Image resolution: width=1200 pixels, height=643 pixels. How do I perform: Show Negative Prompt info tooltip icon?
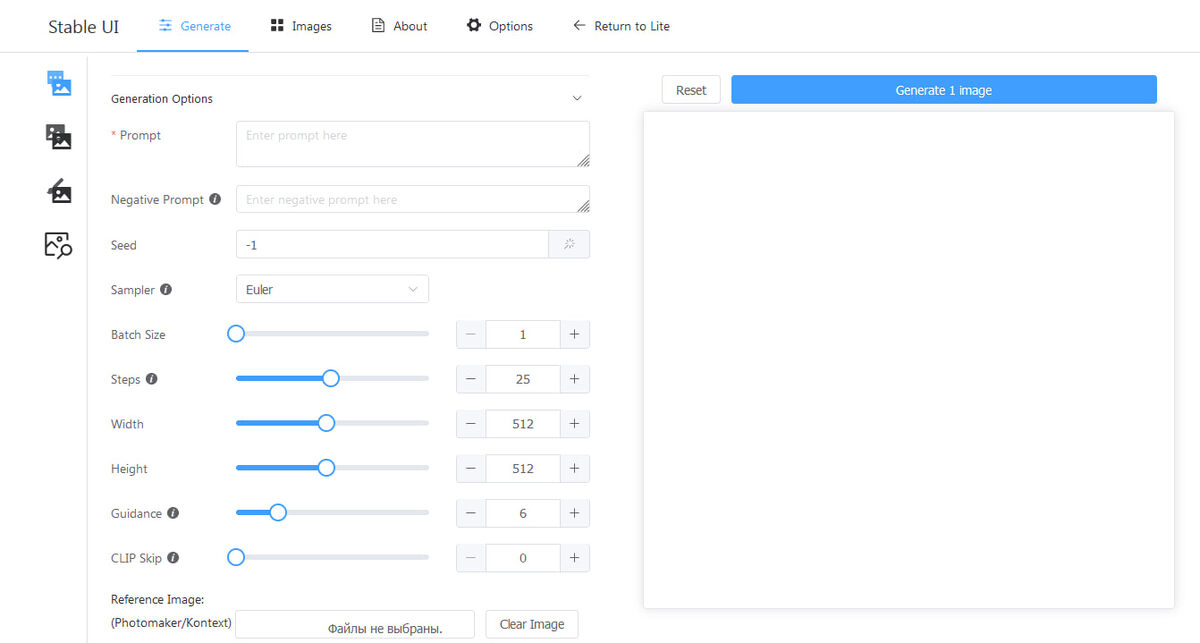click(x=215, y=199)
